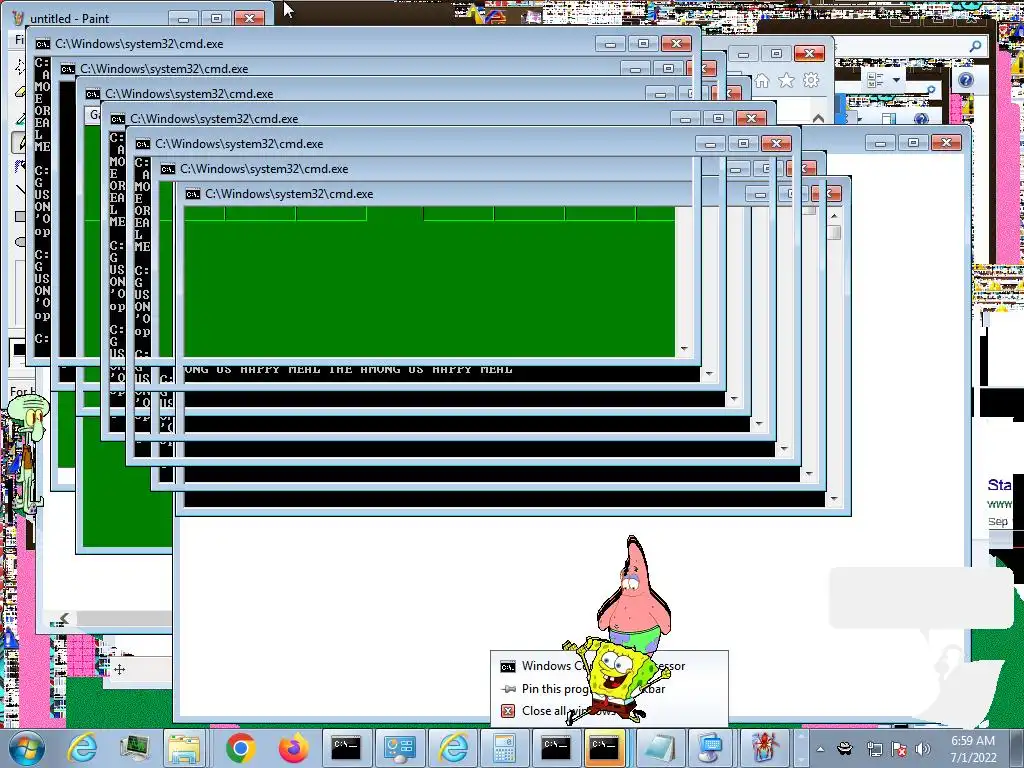Launch Google Chrome from the taskbar
1024x768 pixels.
(x=240, y=748)
